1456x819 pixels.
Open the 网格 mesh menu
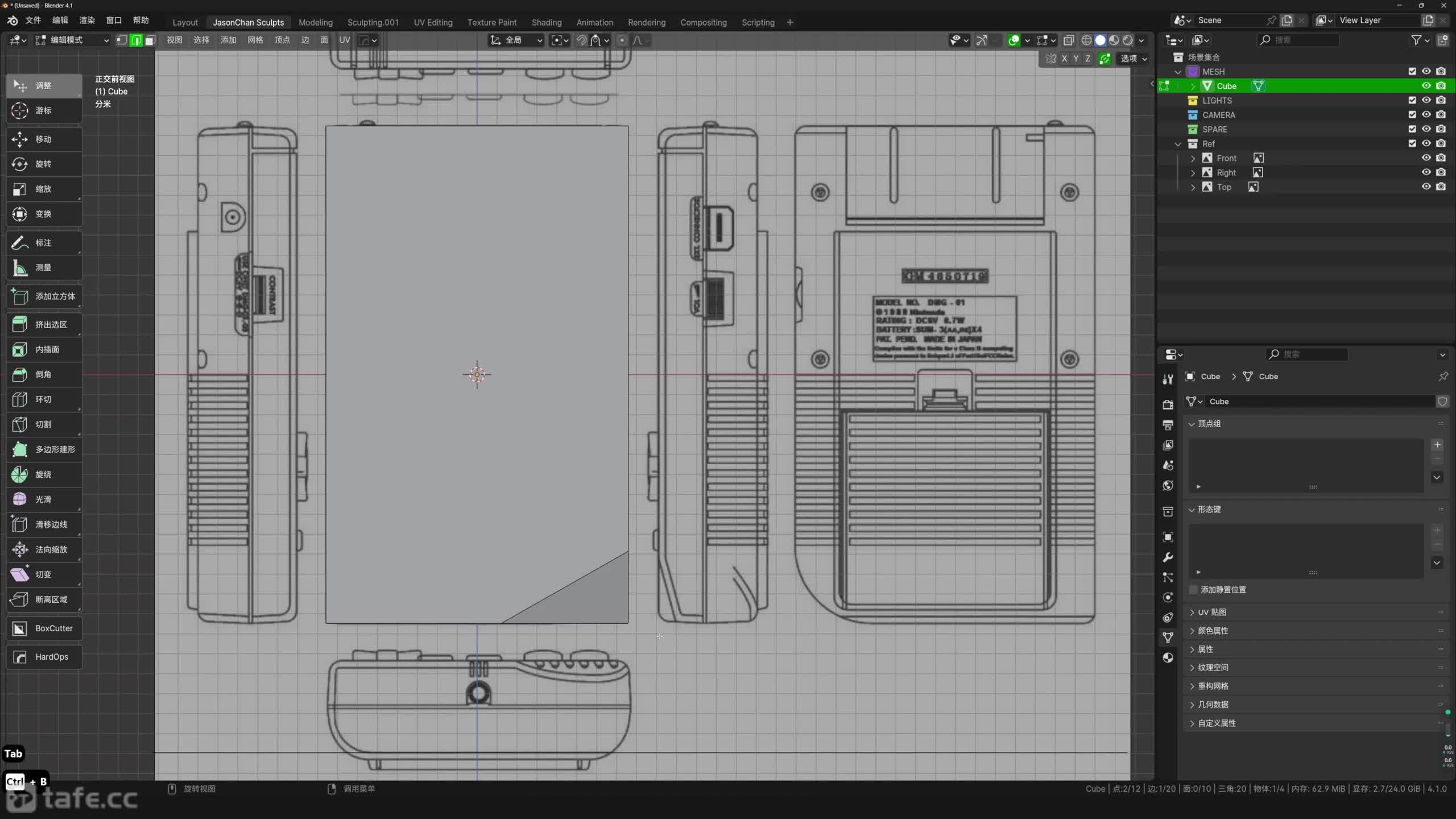pyautogui.click(x=255, y=40)
